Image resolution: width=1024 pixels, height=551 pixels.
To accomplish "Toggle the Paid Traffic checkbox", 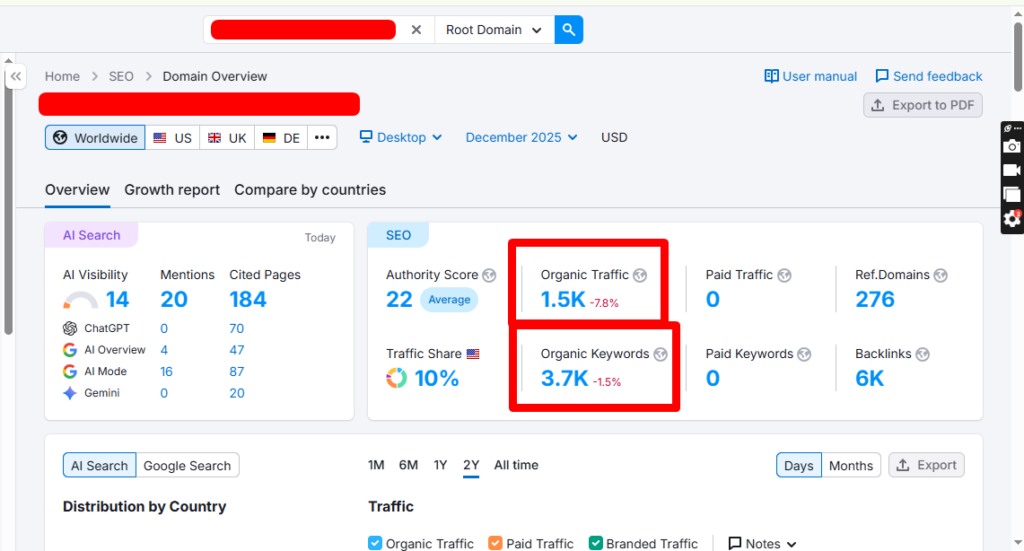I will point(495,543).
